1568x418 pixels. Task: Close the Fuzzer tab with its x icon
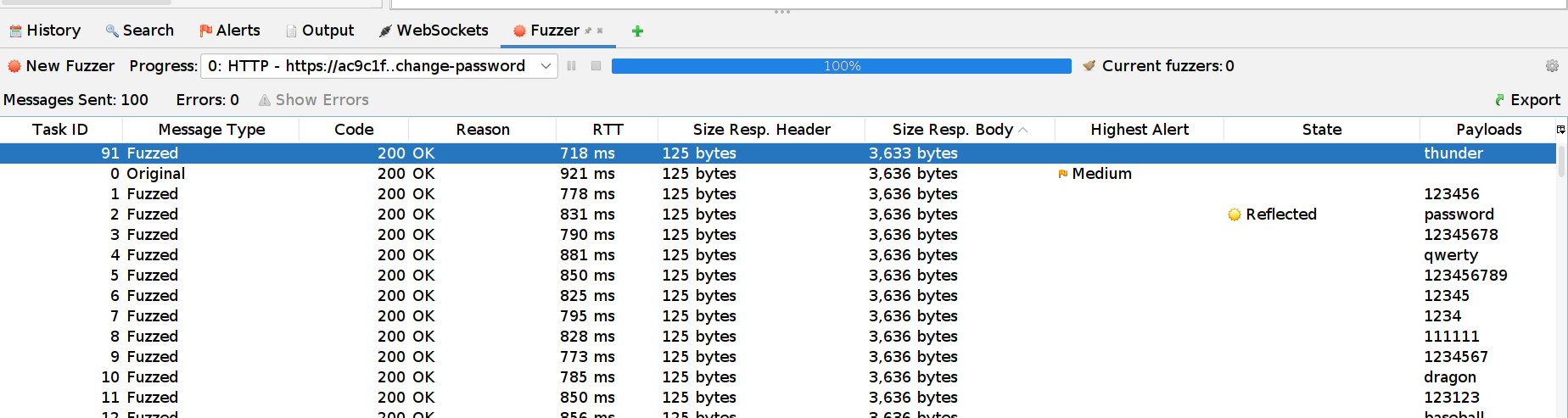tap(600, 31)
